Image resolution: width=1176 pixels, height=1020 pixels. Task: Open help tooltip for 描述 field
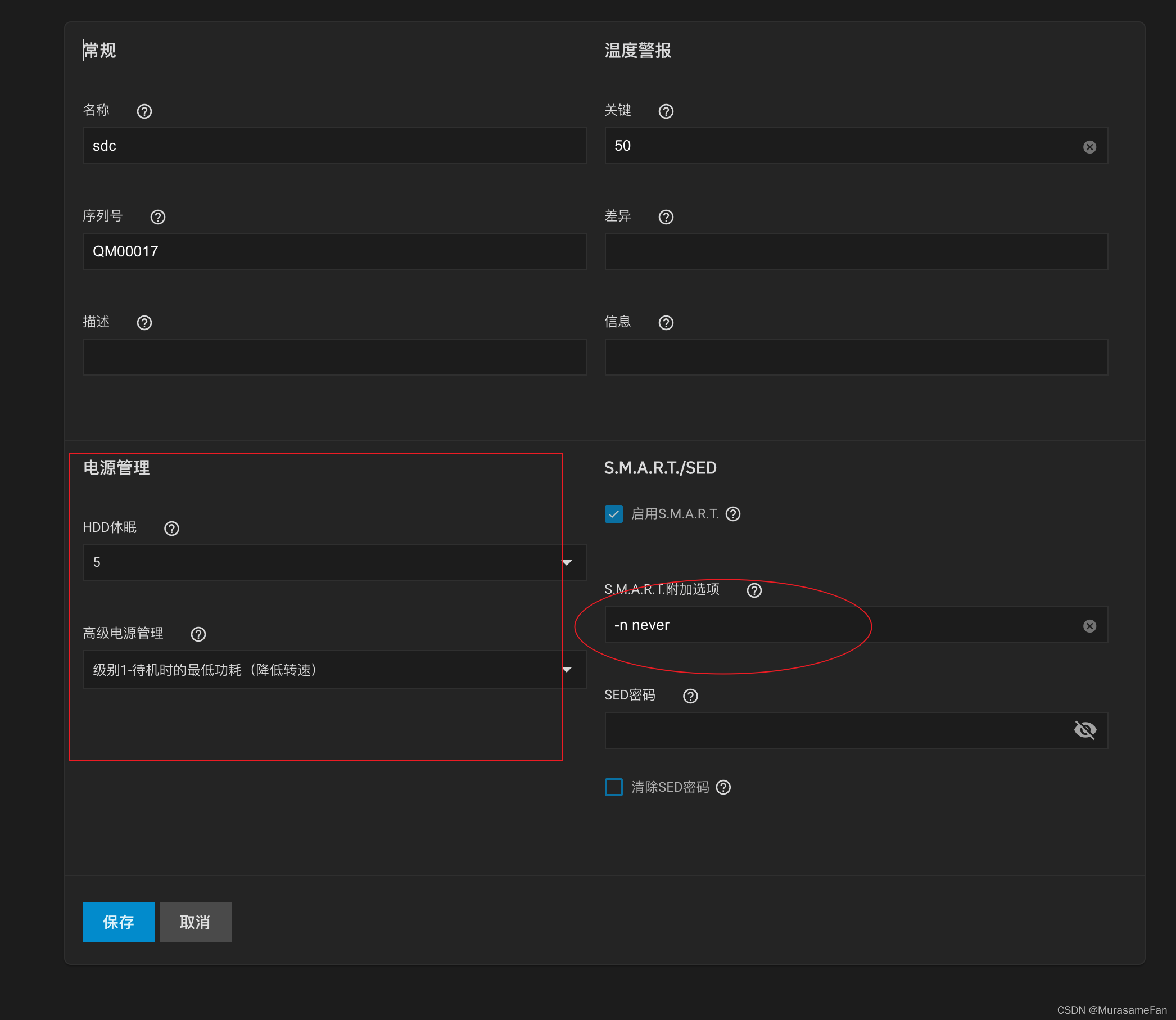click(x=144, y=323)
